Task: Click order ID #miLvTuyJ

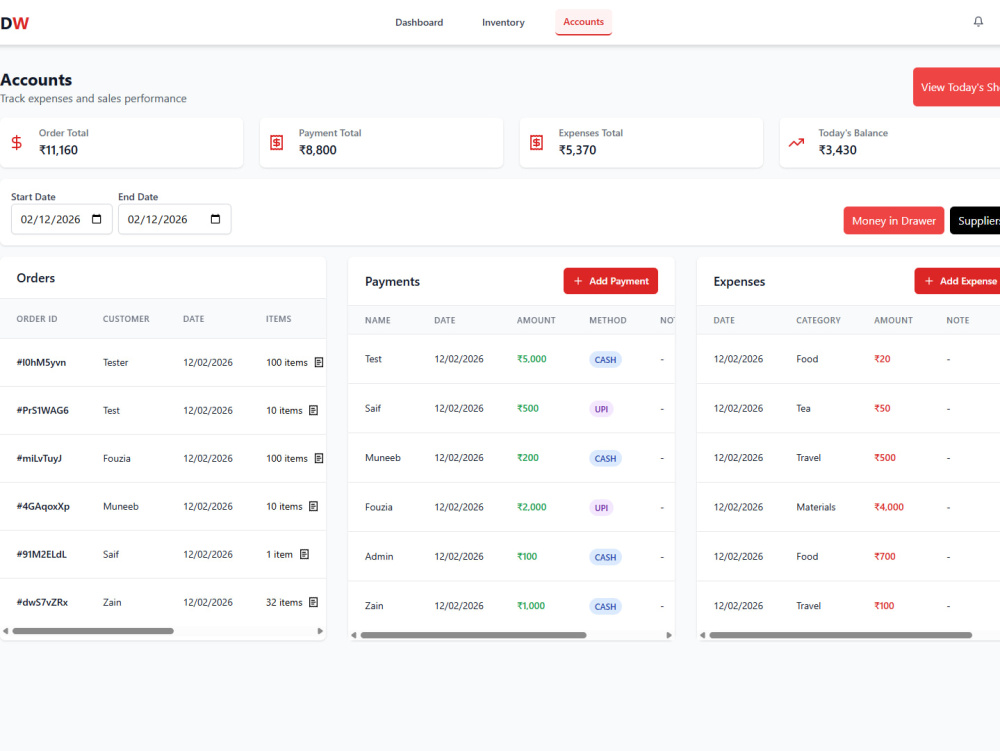Action: 39,458
